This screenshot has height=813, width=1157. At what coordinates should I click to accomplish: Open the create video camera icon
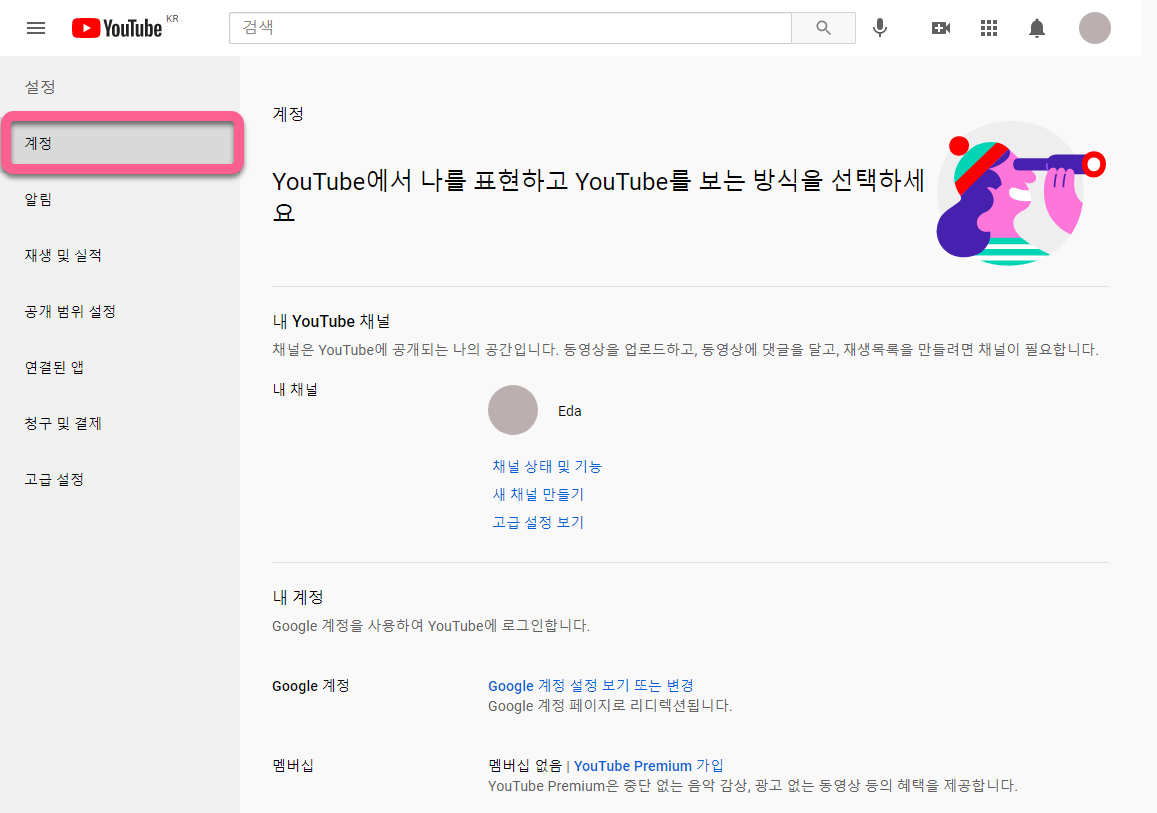(941, 28)
